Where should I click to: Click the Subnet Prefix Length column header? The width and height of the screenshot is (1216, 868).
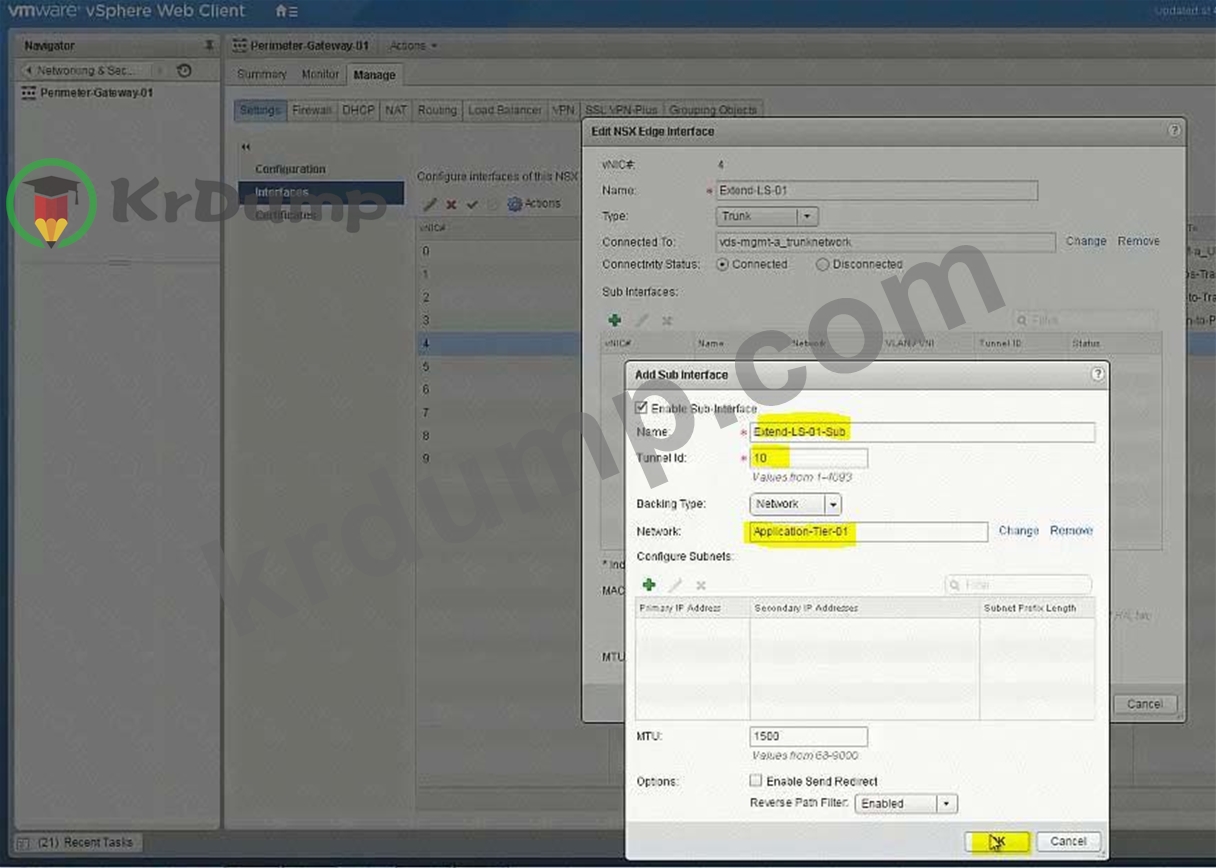(1037, 608)
